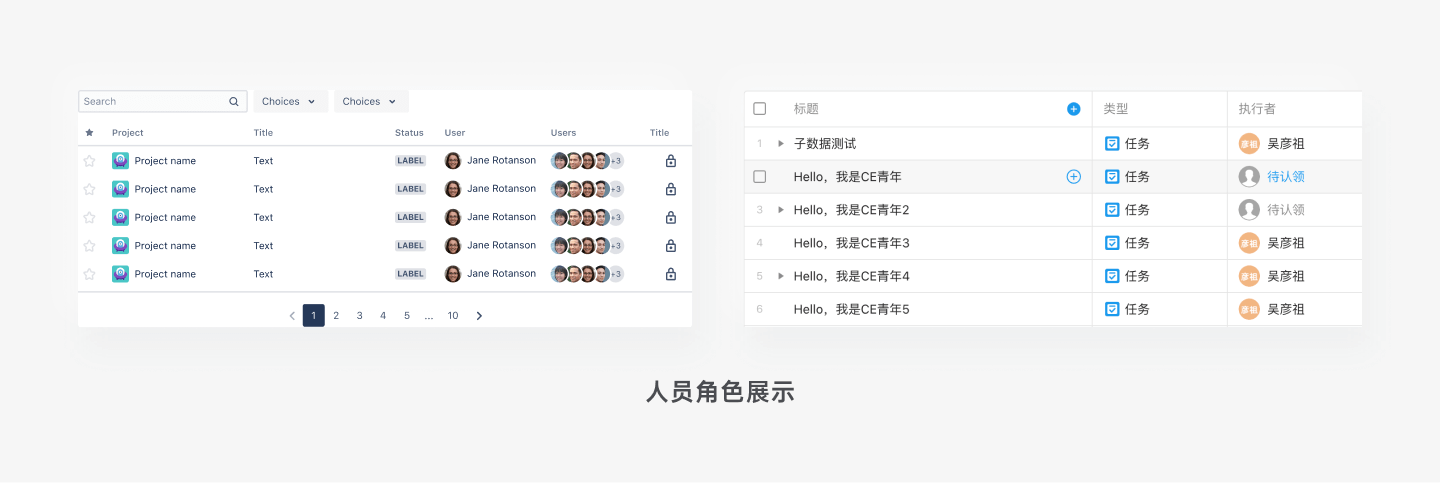Sort by the Status column header
The image size is (1440, 483).
coord(409,132)
